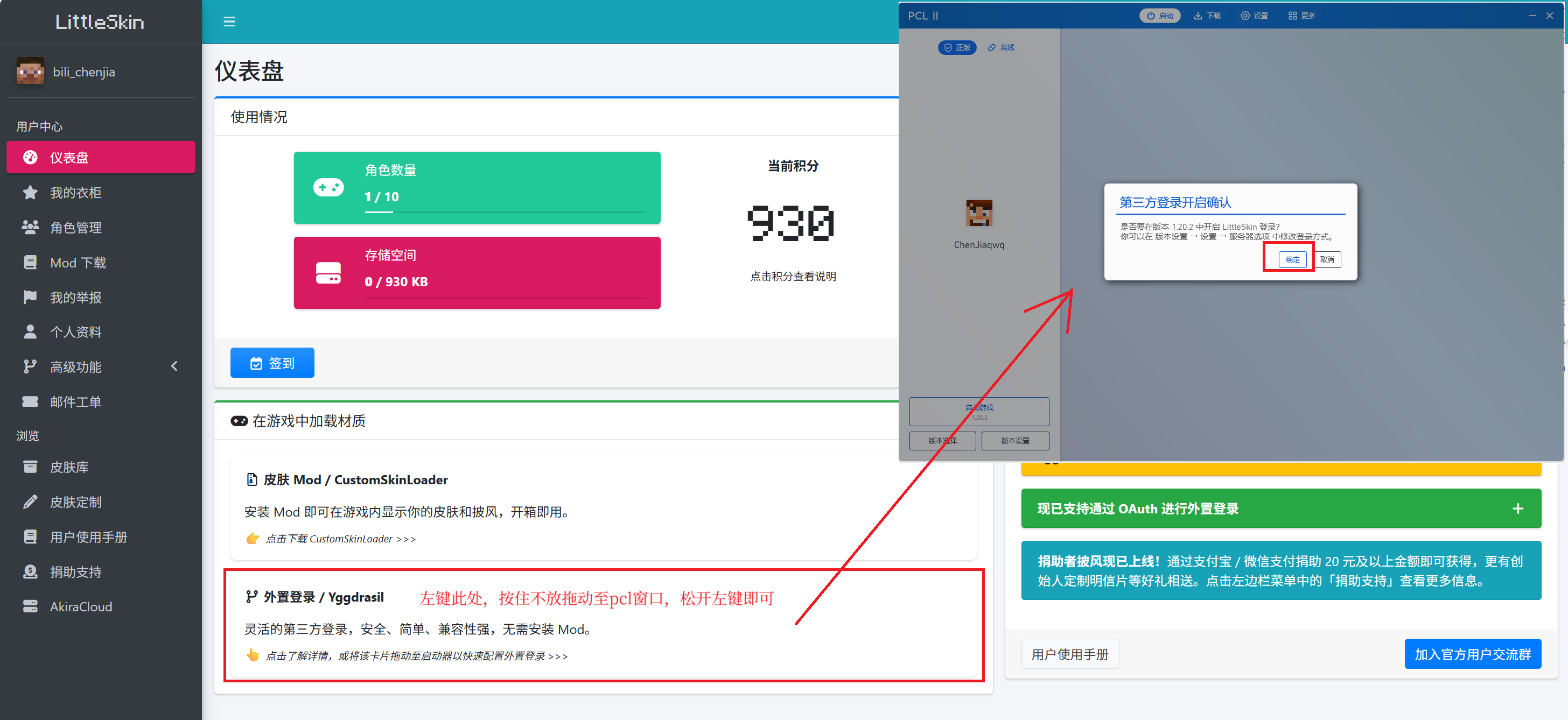Screen dimensions: 1568x720
Task: Open PCL 设置 tab
Action: coord(1255,16)
